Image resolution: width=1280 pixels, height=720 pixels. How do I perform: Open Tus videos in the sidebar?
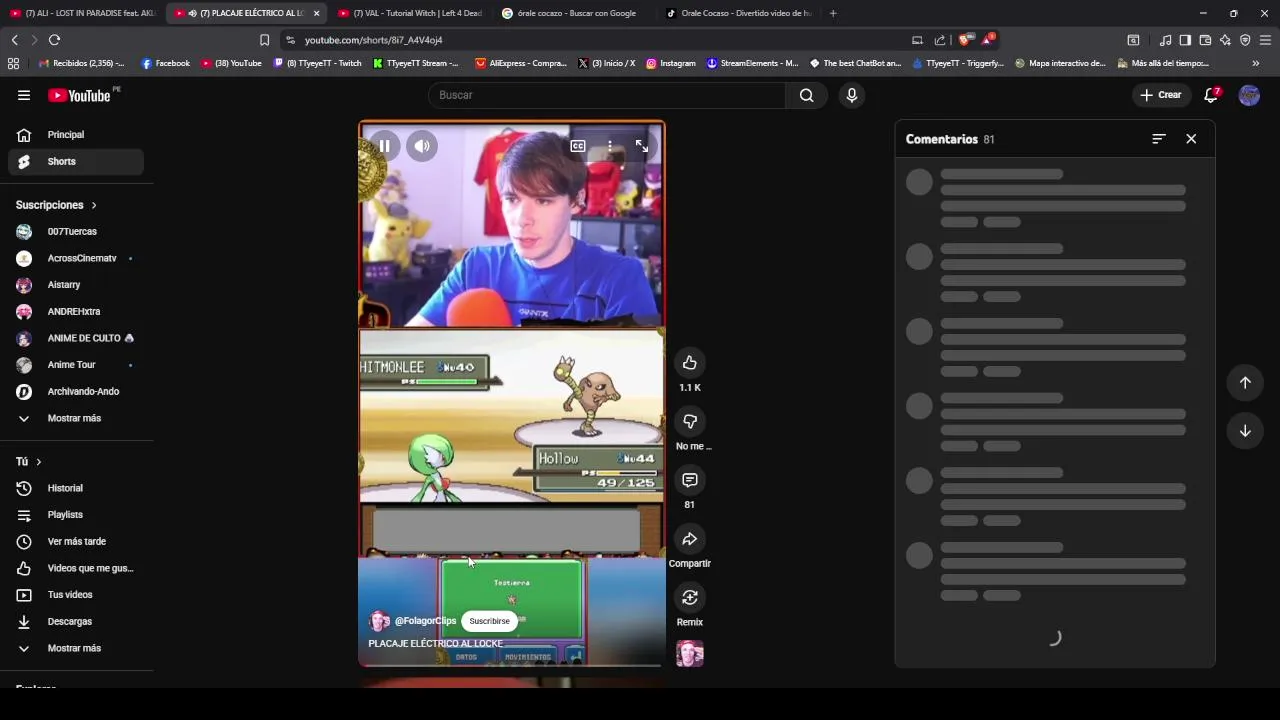[76, 595]
